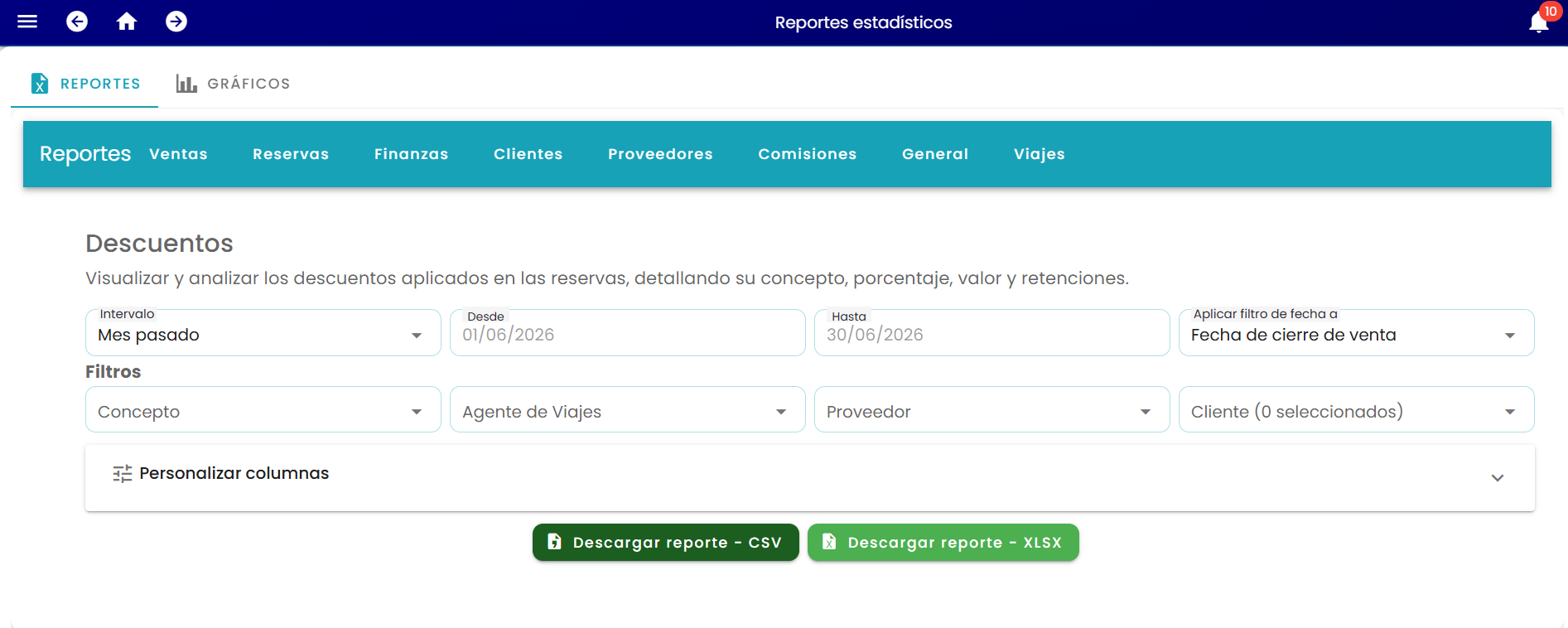The image size is (1568, 628).
Task: Open the Intervalo dropdown showing Mes pasado
Action: [x=263, y=333]
